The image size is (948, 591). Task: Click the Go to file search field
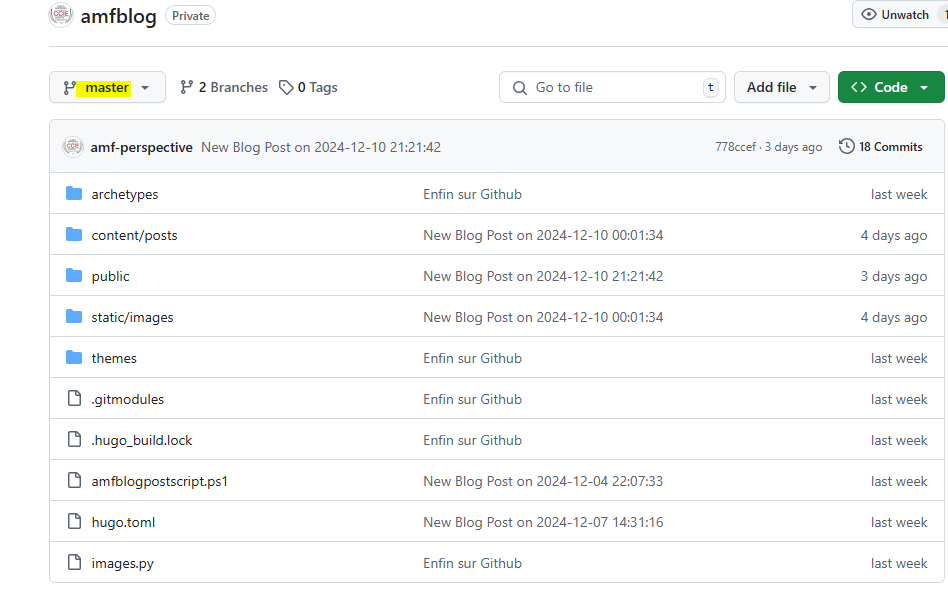[x=612, y=88]
